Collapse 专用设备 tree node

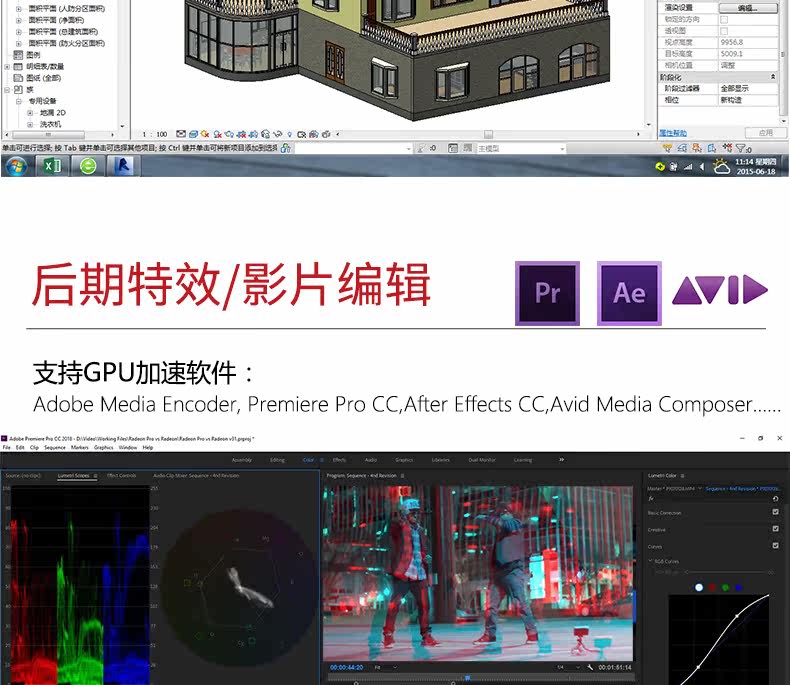(19, 101)
